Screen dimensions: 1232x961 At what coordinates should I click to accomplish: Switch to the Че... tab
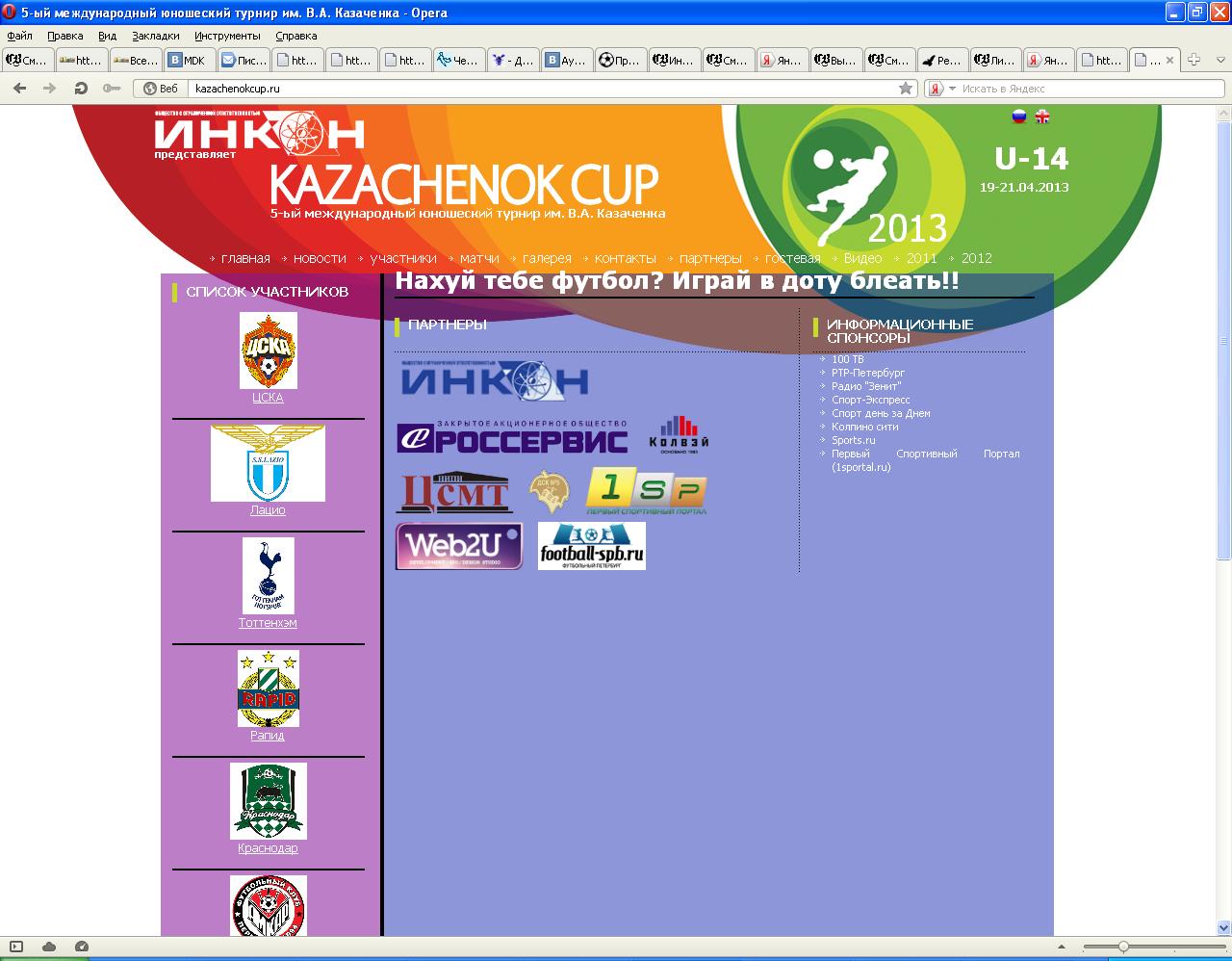[x=459, y=60]
